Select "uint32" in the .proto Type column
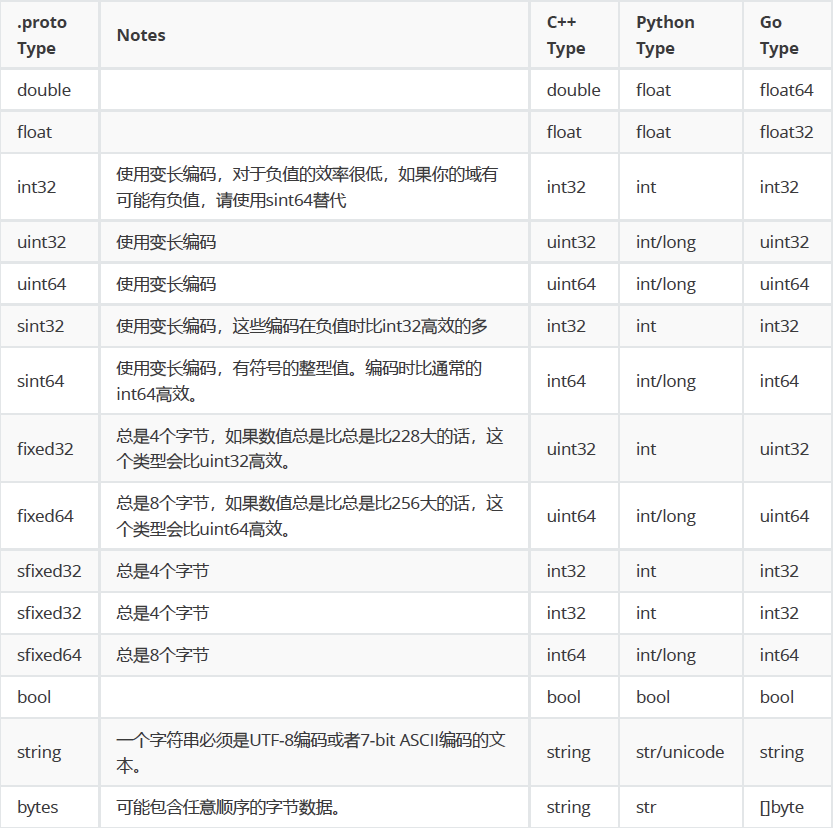833x828 pixels. tap(41, 242)
